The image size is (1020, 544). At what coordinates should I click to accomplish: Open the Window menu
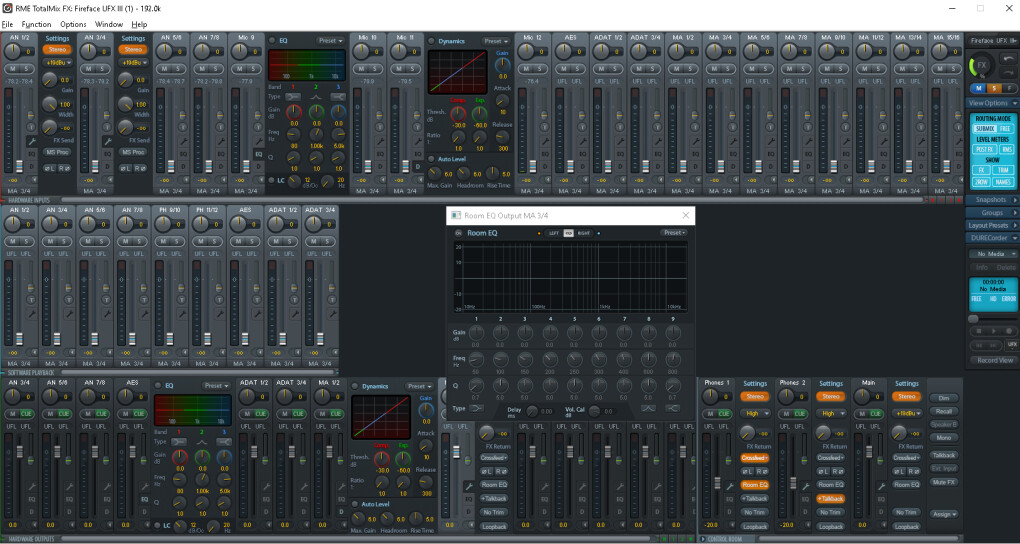click(x=109, y=24)
